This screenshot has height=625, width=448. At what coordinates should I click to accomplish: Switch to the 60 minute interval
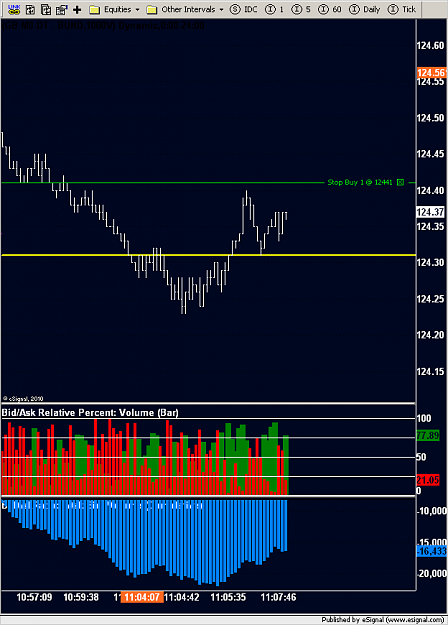click(330, 9)
